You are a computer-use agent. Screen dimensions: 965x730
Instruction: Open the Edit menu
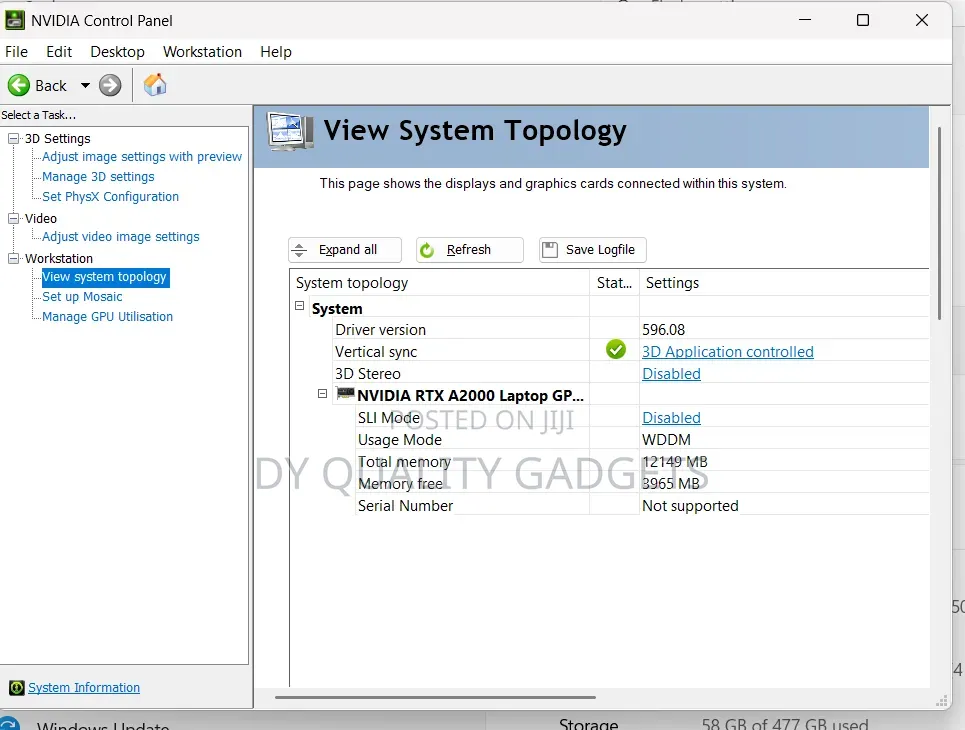click(59, 52)
